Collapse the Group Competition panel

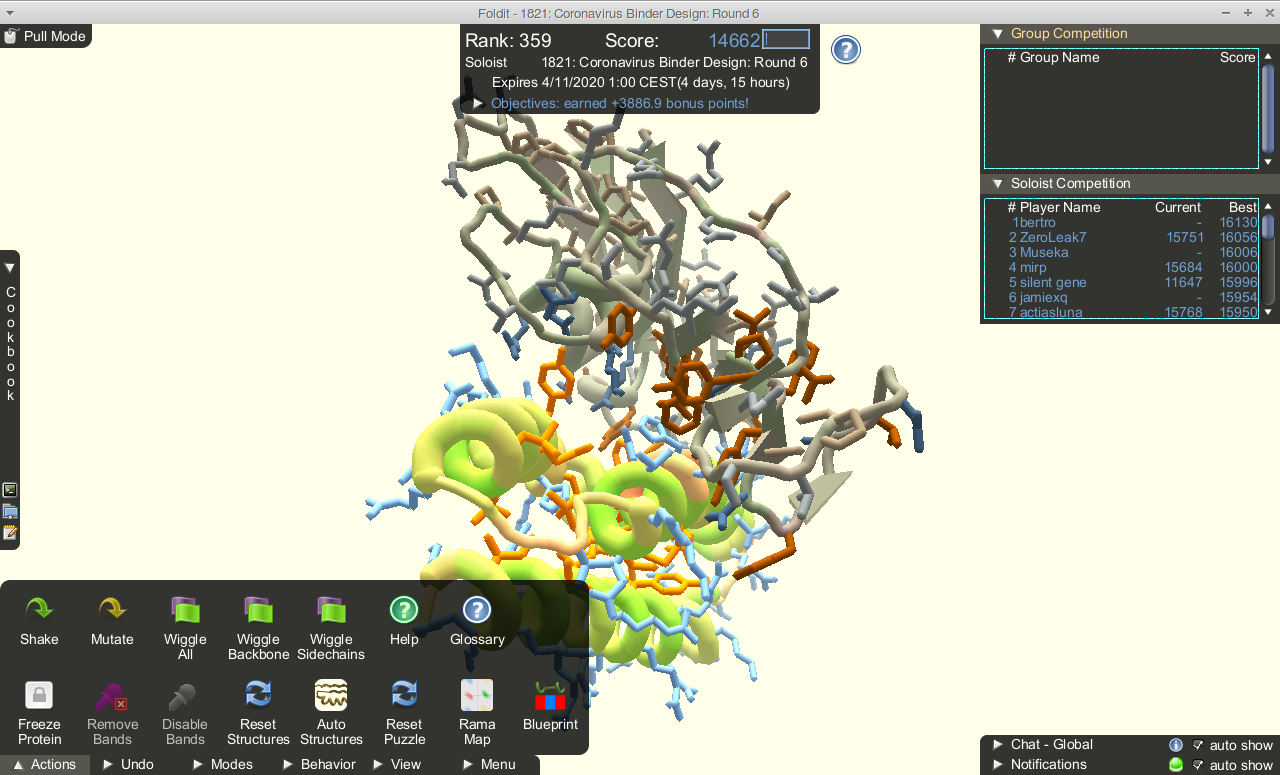997,34
